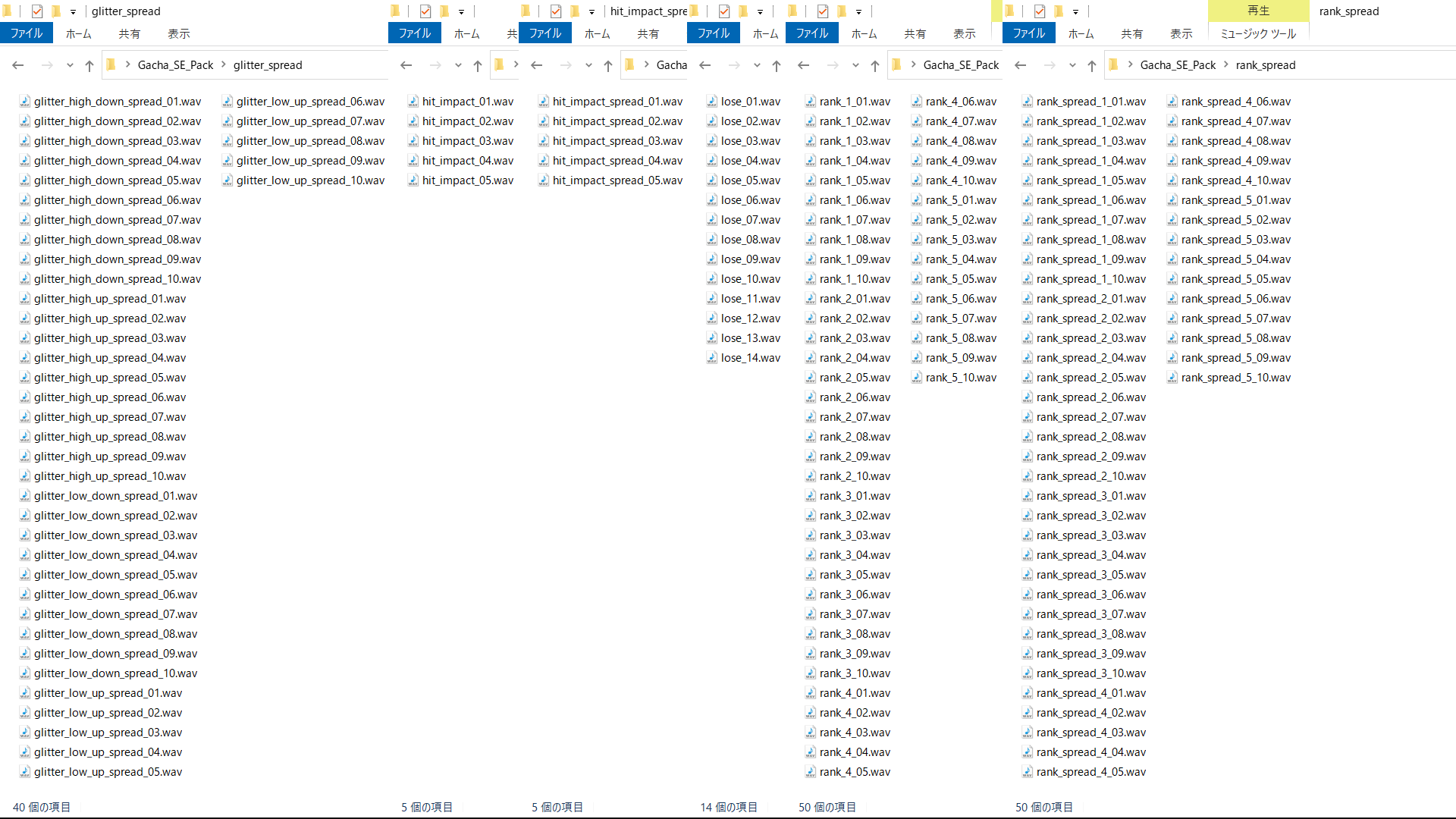Expand chevron between Gacha_SE_Pack and glitter_spread
This screenshot has width=1456, height=819.
pyautogui.click(x=224, y=65)
